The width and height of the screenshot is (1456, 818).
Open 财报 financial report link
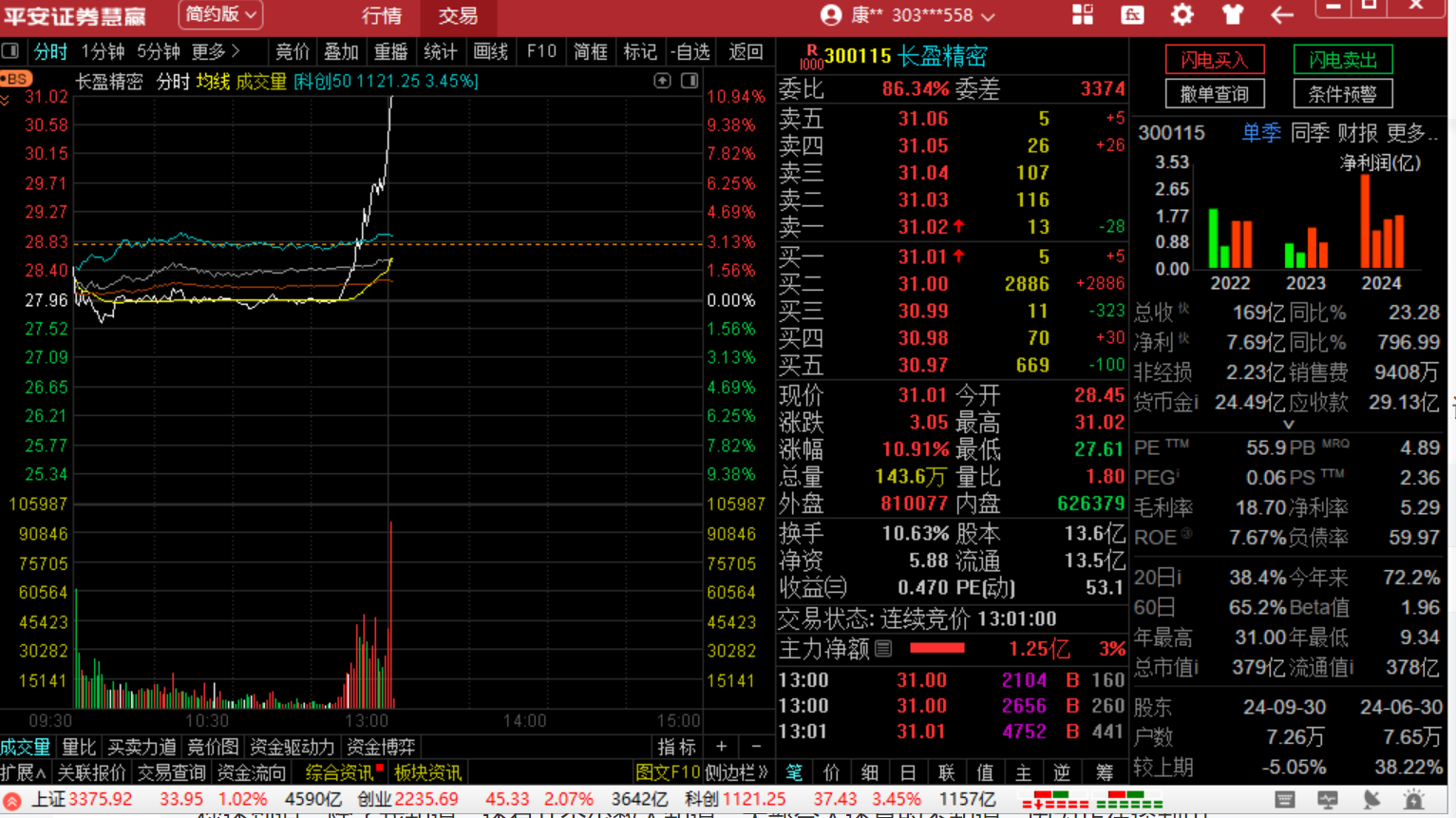coord(1357,133)
